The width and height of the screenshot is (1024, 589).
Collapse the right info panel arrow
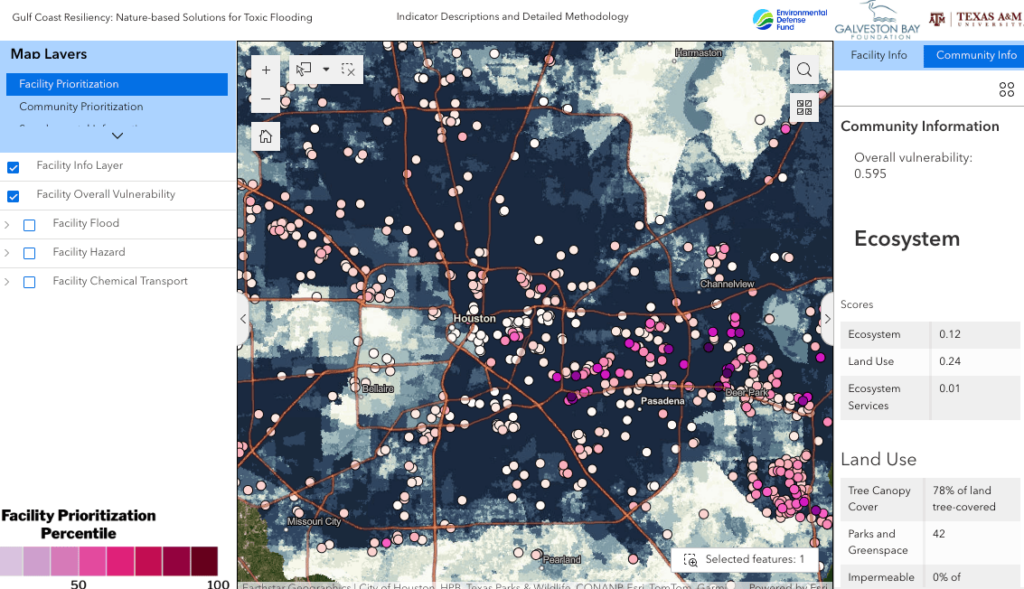click(x=827, y=318)
